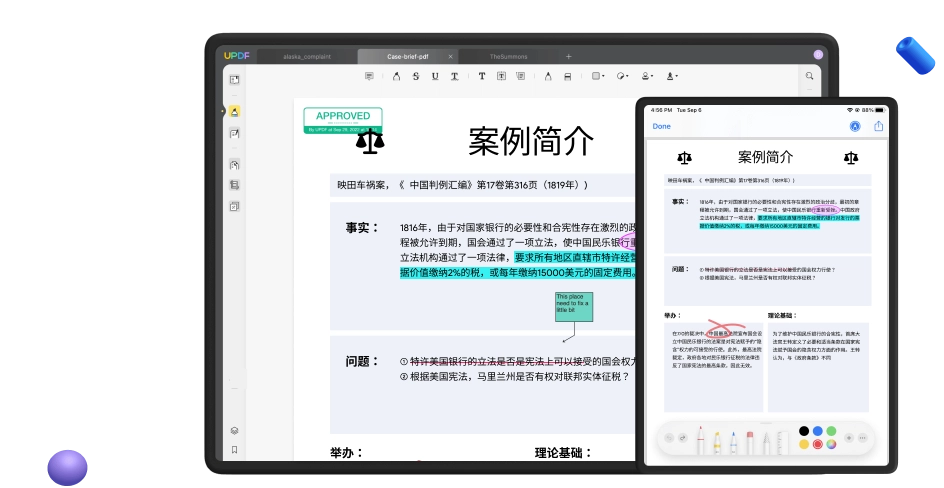
Task: Activate the underline annotation tool
Action: 435,76
